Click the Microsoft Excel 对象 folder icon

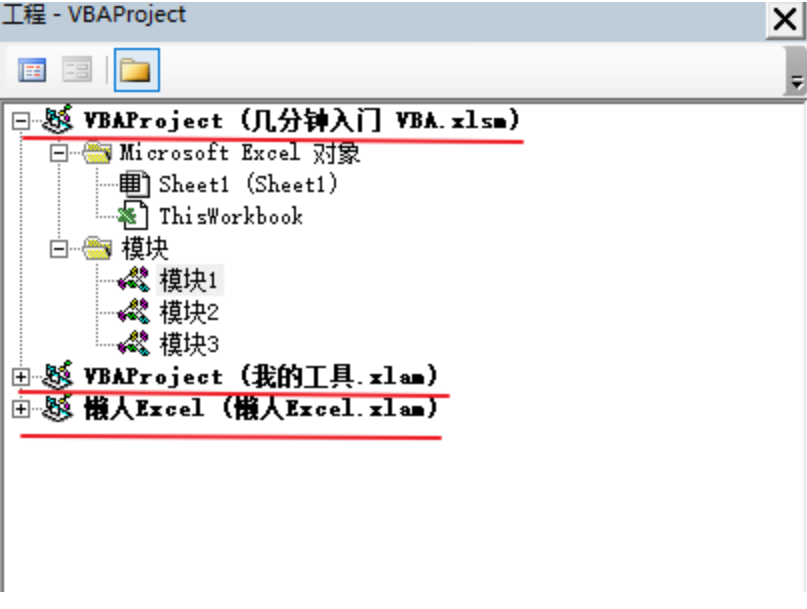coord(97,153)
